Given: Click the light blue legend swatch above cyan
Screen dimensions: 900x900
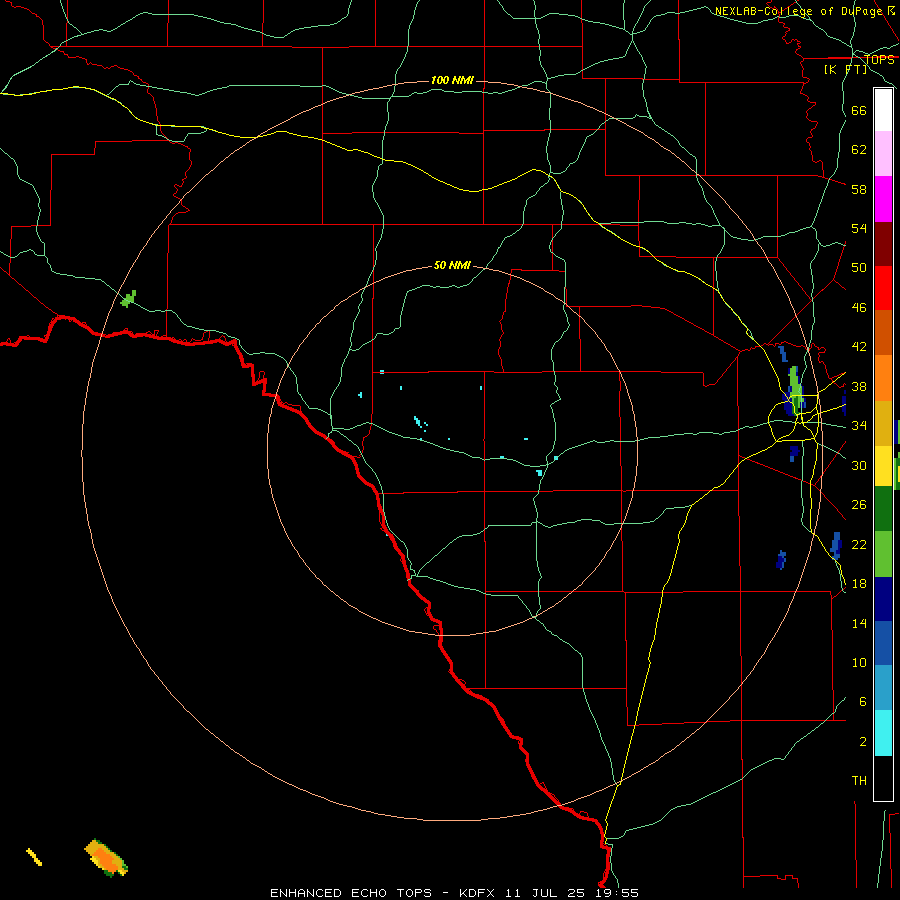Looking at the screenshot, I should pos(883,688).
